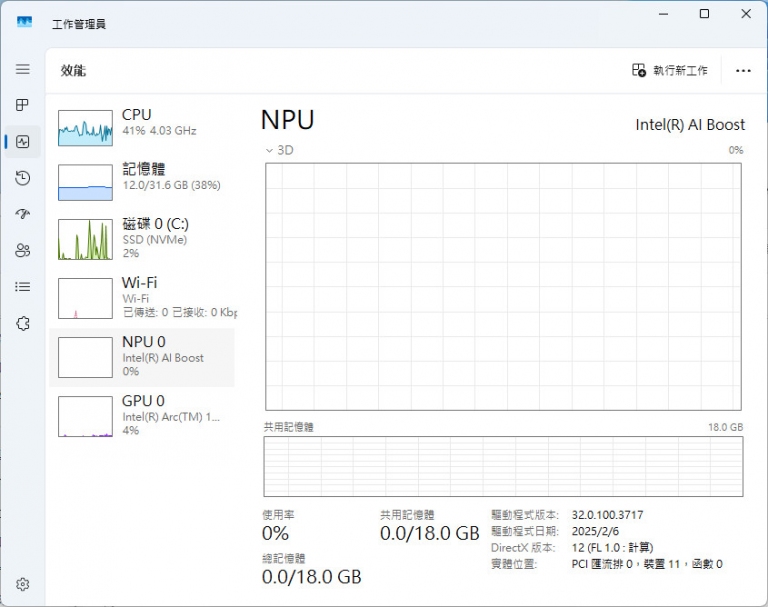
Task: Click the 執行新工作 icon
Action: [x=639, y=70]
